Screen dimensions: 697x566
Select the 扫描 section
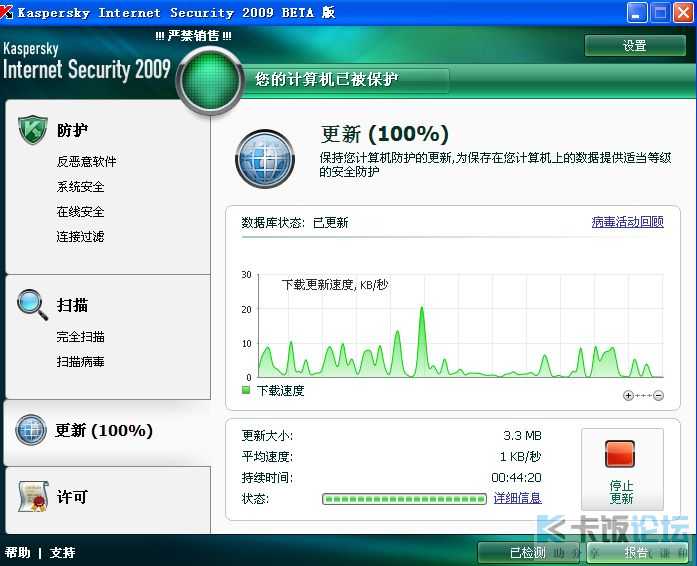[x=72, y=305]
